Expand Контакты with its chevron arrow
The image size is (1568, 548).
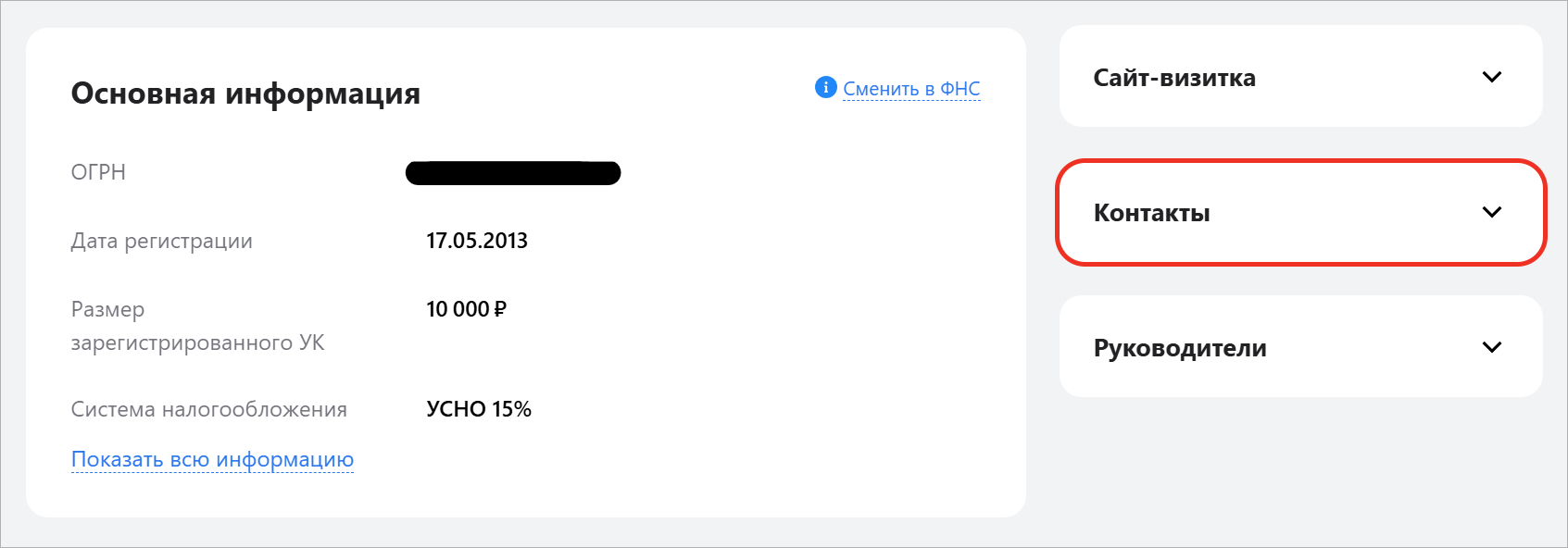click(1491, 212)
